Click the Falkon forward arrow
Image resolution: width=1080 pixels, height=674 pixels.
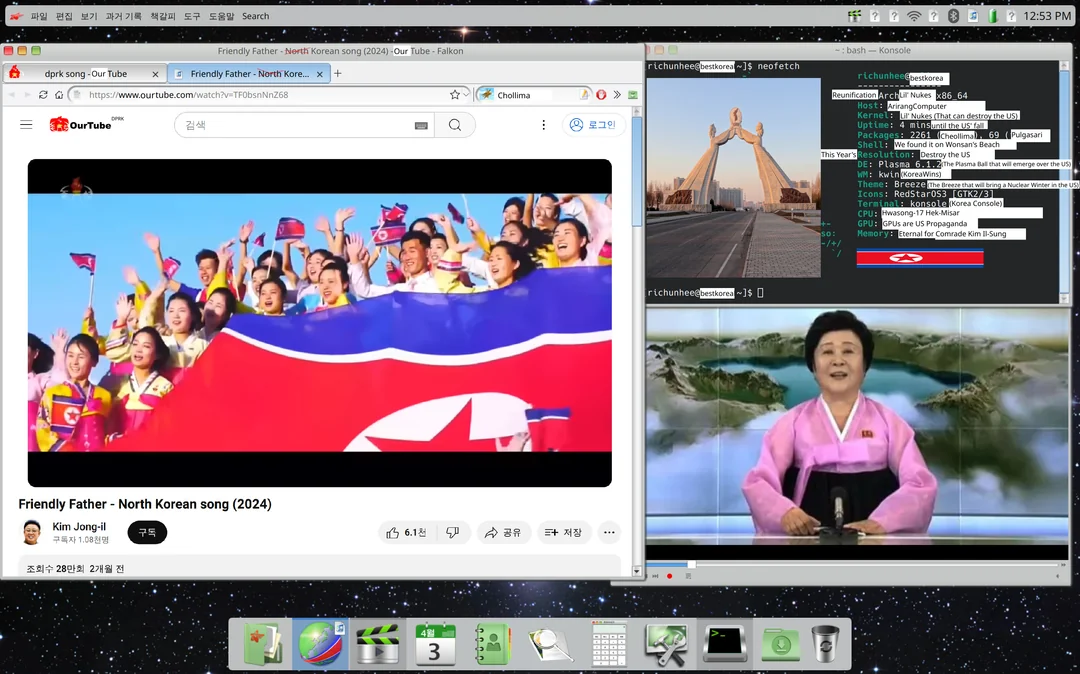click(28, 95)
